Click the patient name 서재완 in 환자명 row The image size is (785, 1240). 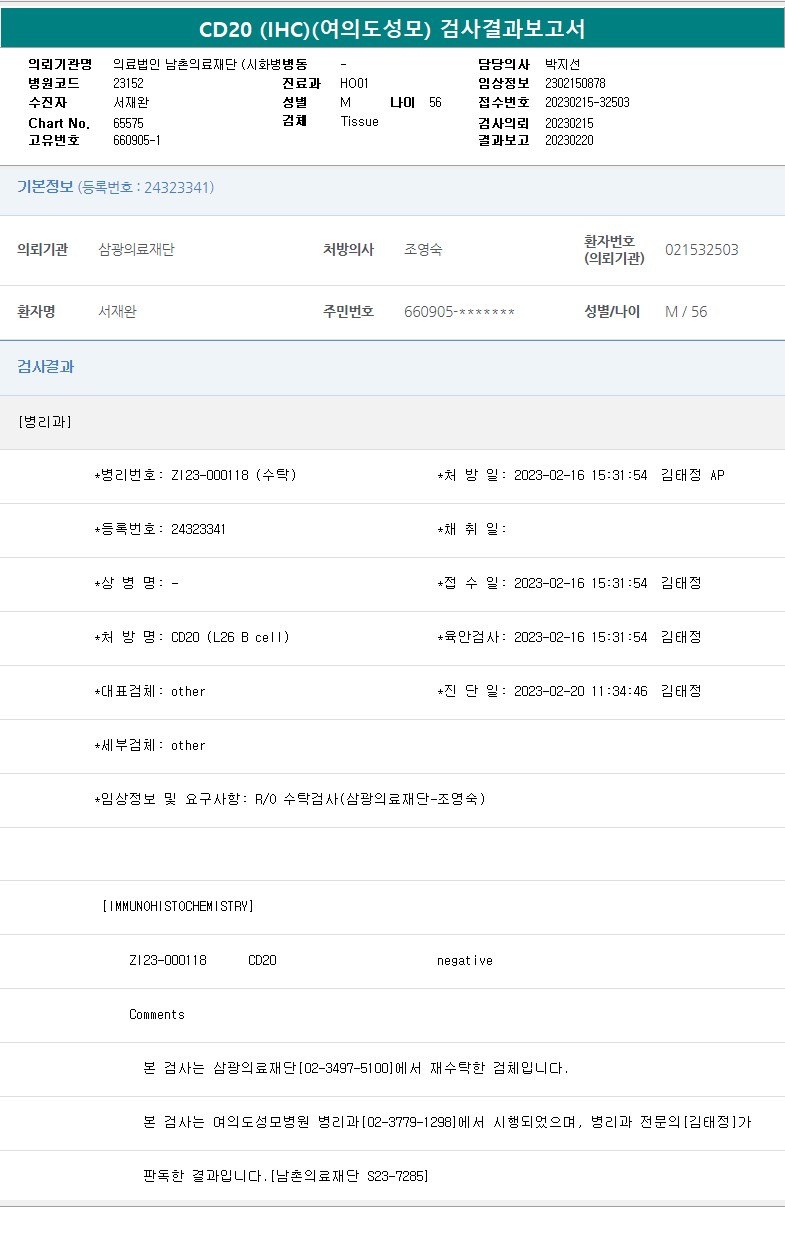tap(117, 312)
